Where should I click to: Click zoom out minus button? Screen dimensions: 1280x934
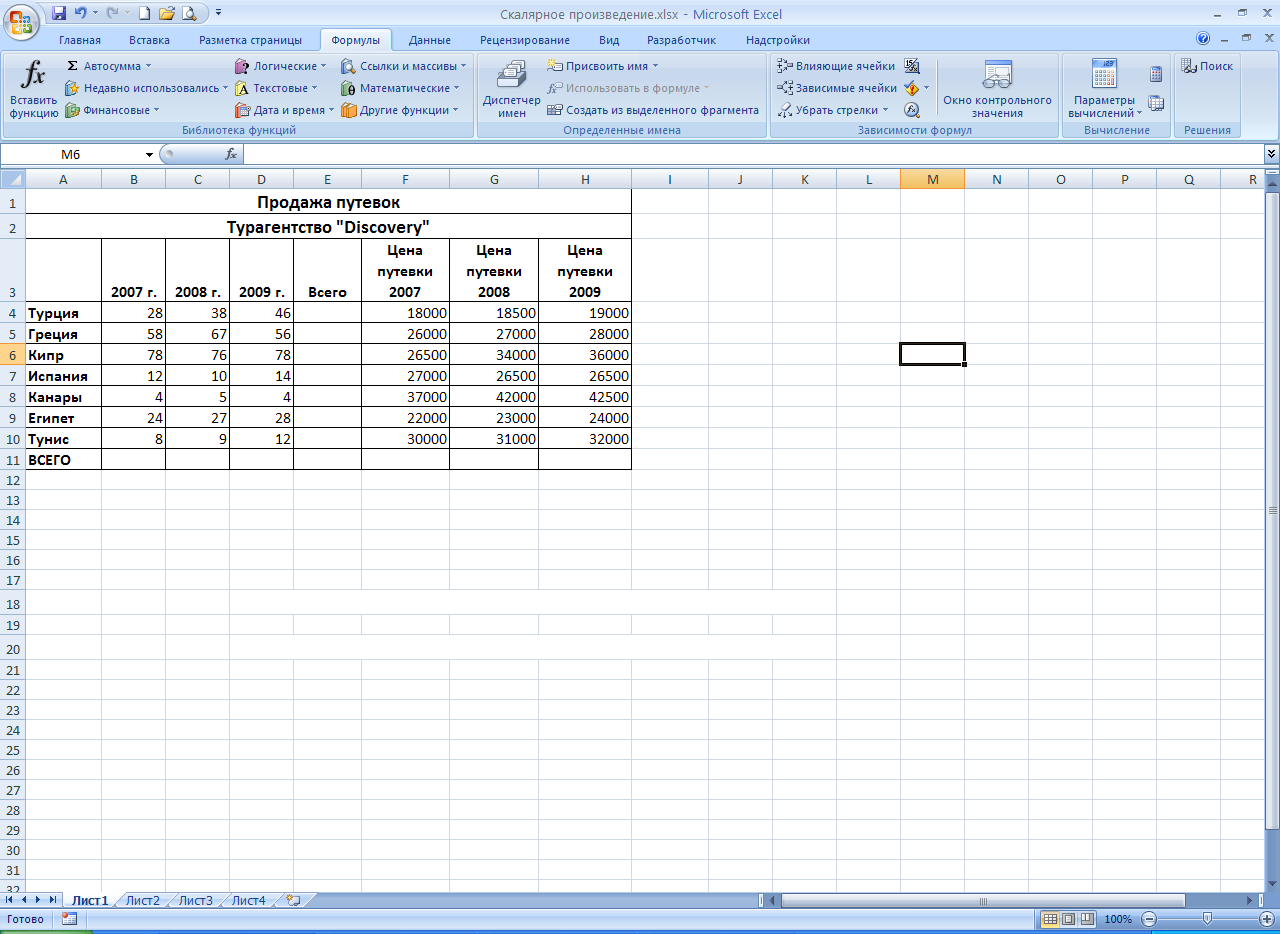[1149, 919]
